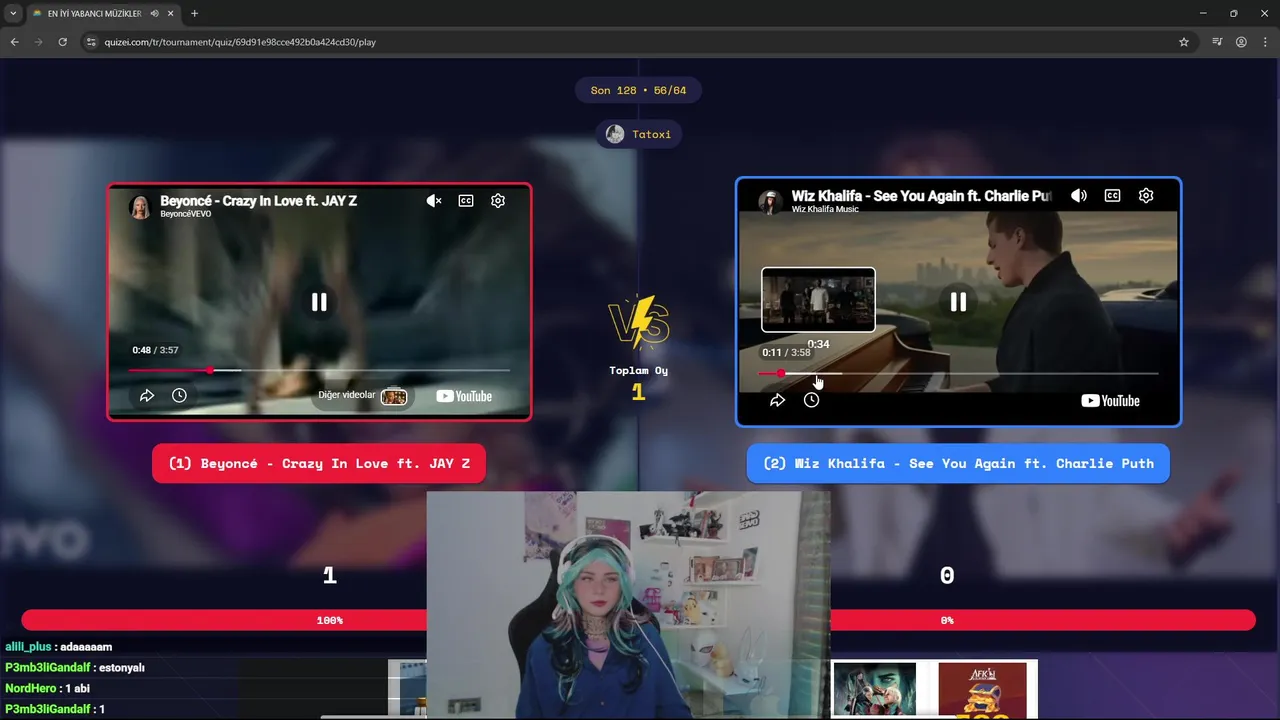This screenshot has height=720, width=1280.
Task: Pause the See You Again video
Action: pos(958,302)
